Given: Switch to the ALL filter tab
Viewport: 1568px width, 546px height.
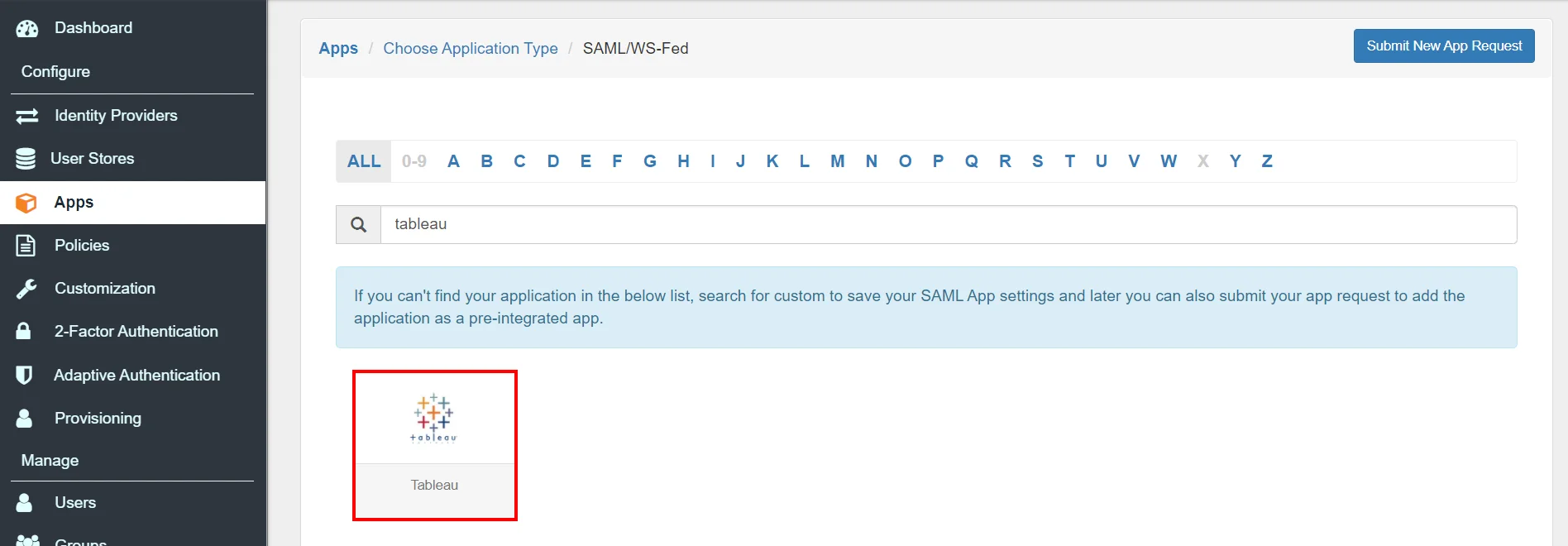Looking at the screenshot, I should click(x=363, y=160).
